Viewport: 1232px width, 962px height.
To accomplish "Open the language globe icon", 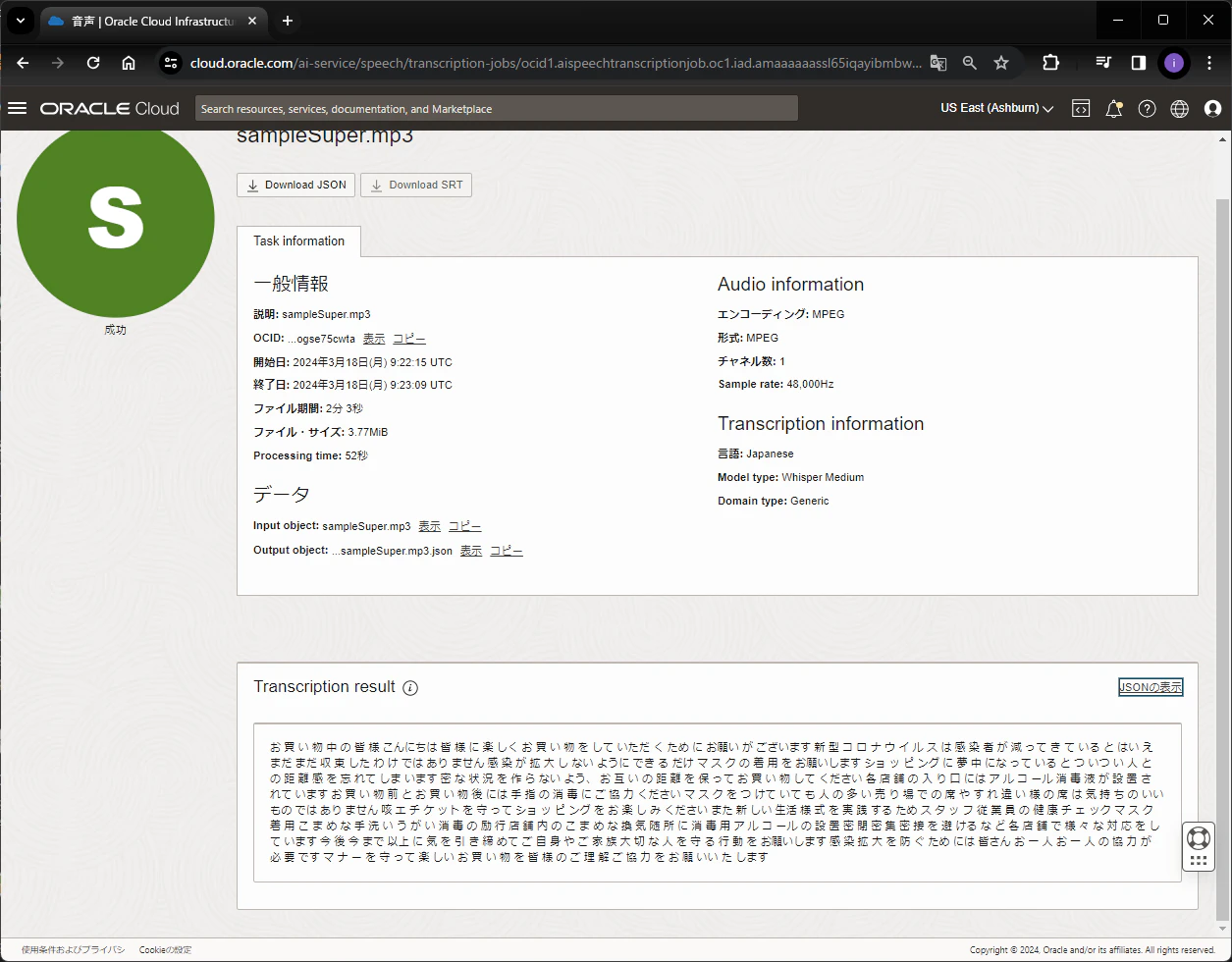I will pos(1180,109).
